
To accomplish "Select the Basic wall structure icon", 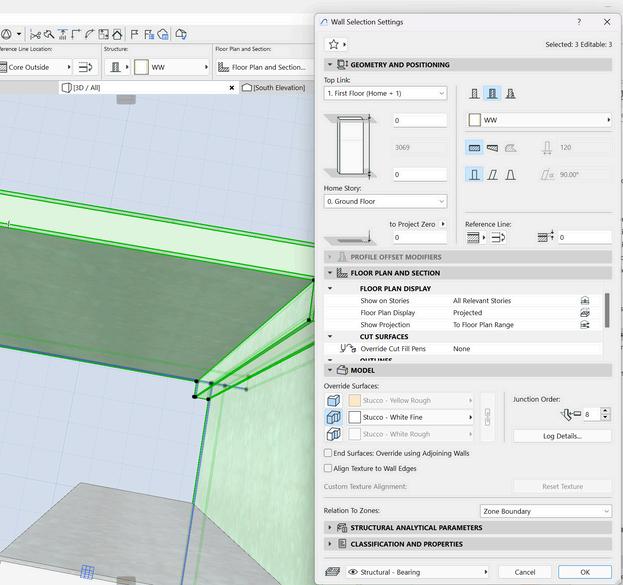I will pyautogui.click(x=474, y=93).
